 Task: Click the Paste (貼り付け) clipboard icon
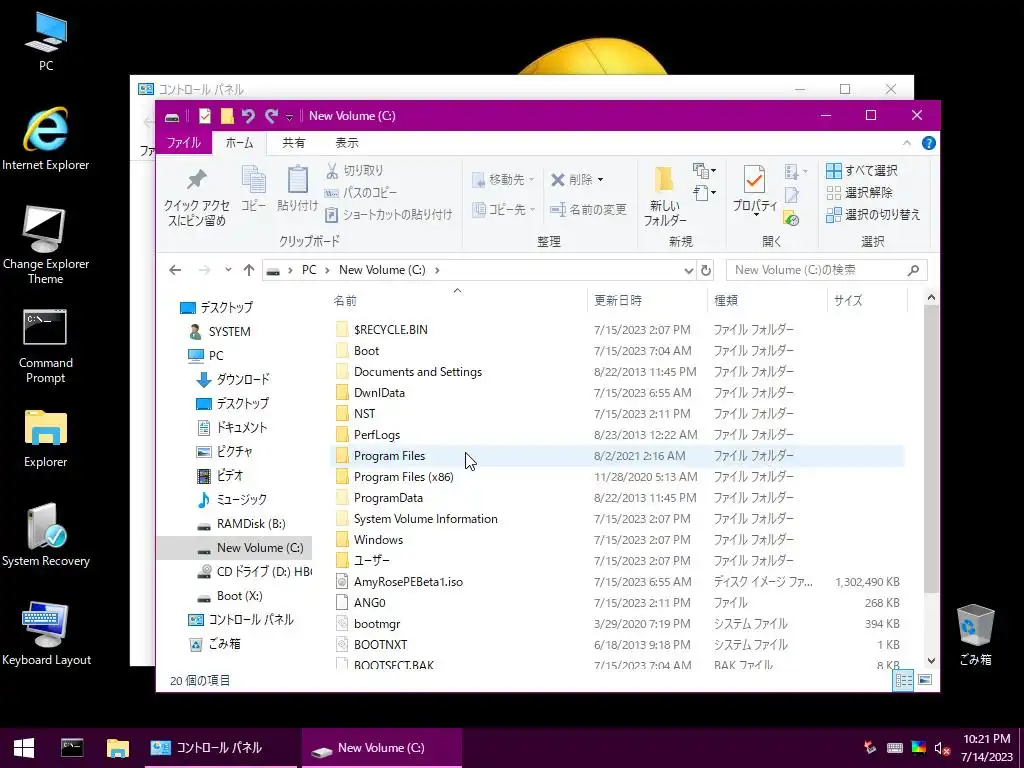click(298, 189)
